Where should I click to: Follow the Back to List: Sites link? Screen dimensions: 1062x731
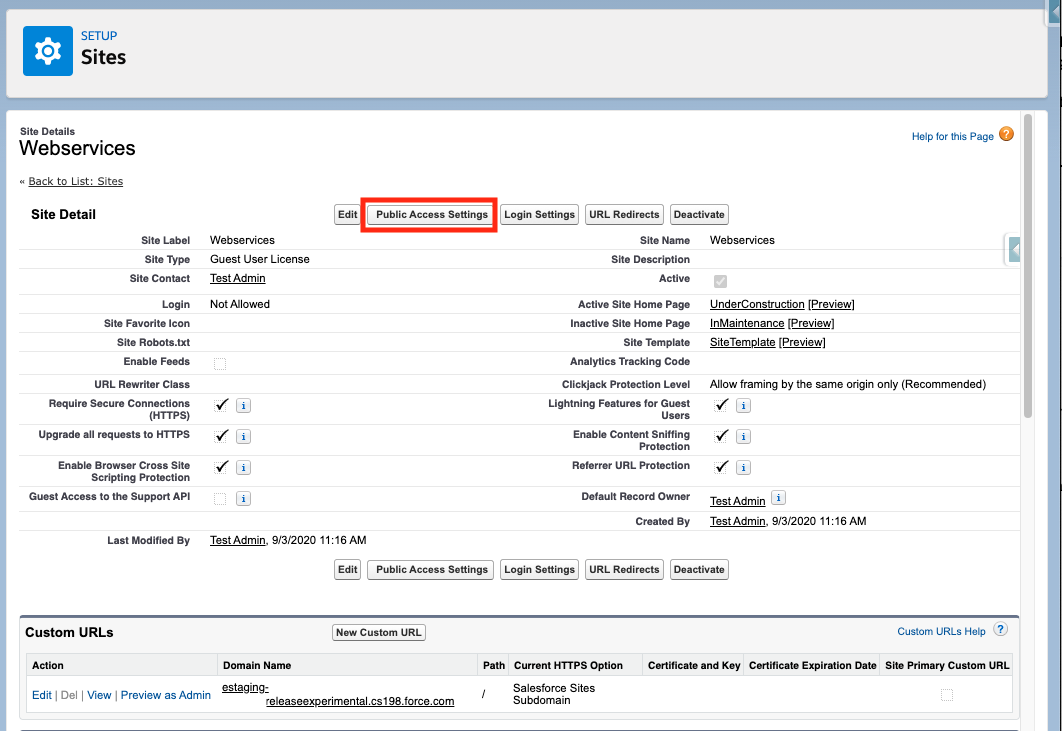click(x=75, y=181)
